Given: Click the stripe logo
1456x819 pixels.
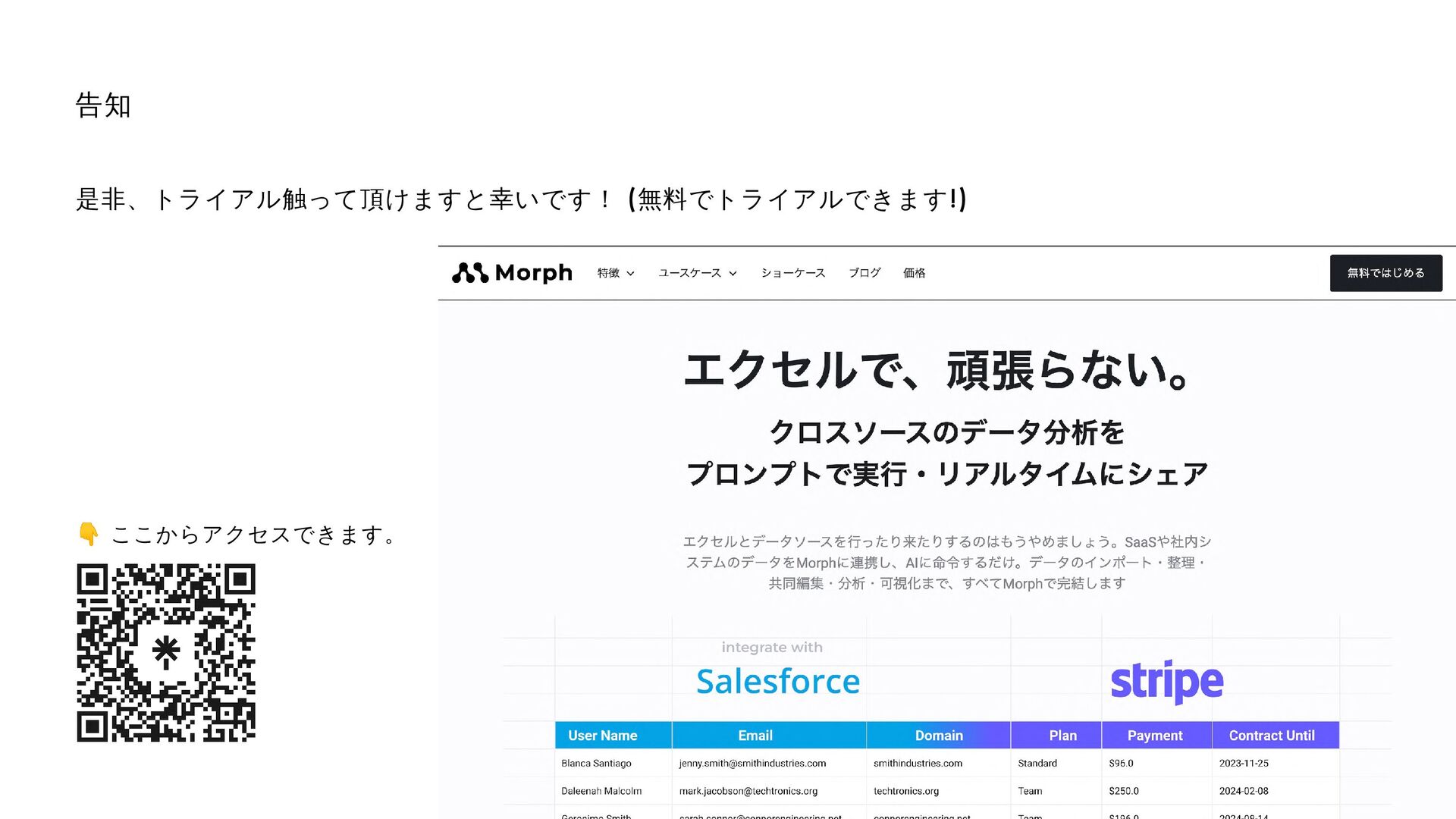Looking at the screenshot, I should (1167, 681).
